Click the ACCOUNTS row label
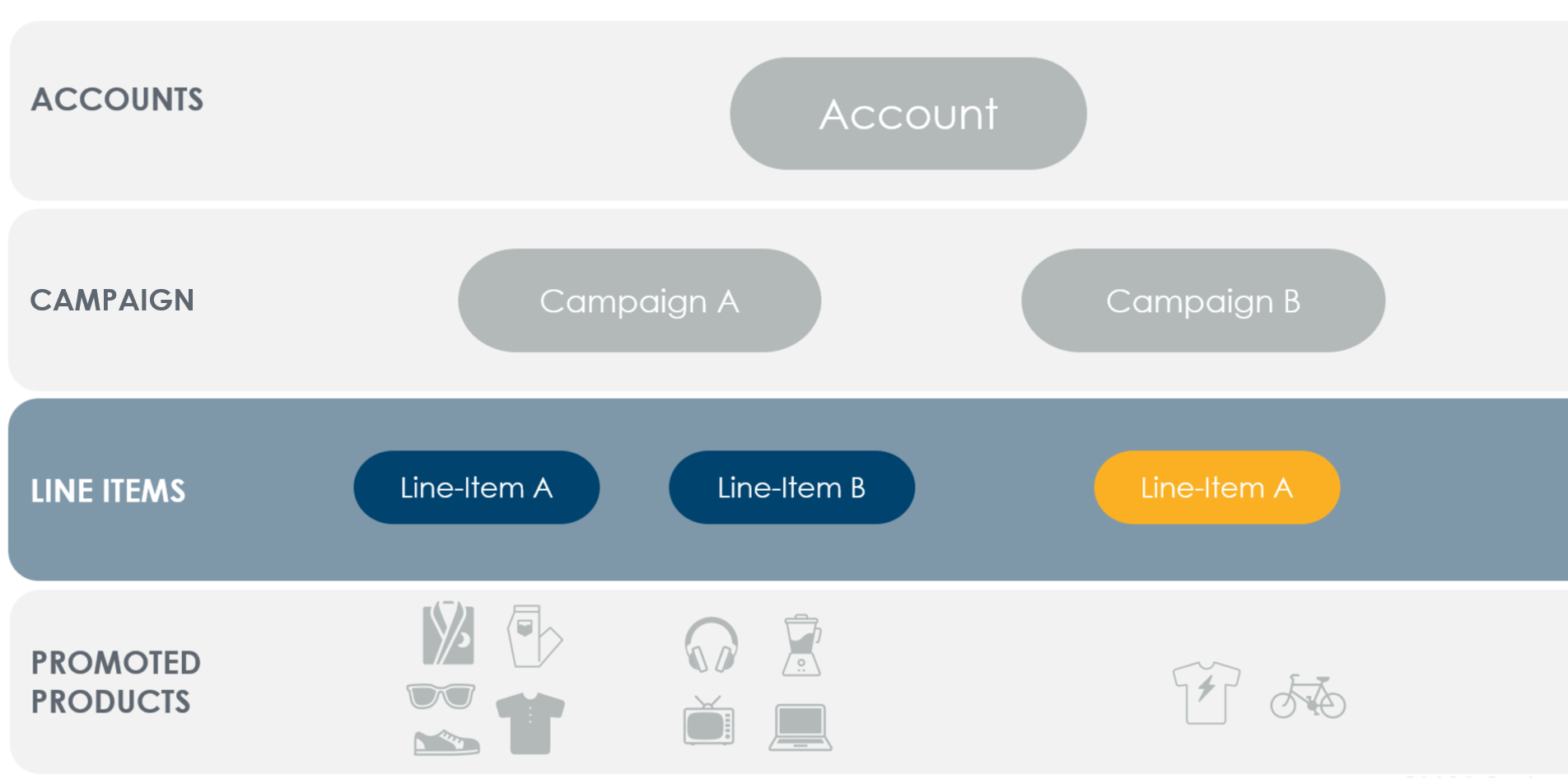This screenshot has width=1568, height=779. click(117, 100)
